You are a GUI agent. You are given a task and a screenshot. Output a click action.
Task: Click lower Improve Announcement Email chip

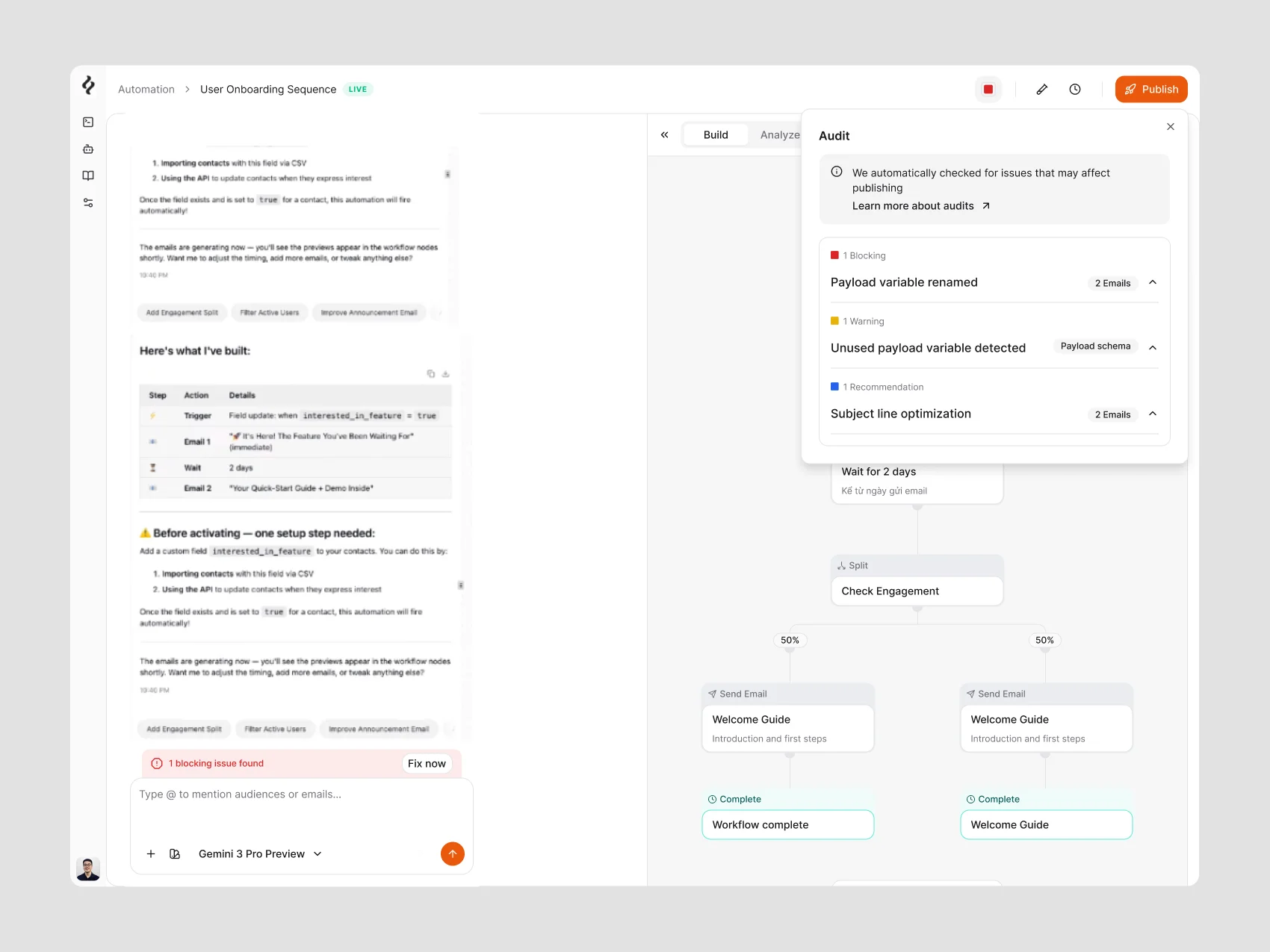coord(379,729)
